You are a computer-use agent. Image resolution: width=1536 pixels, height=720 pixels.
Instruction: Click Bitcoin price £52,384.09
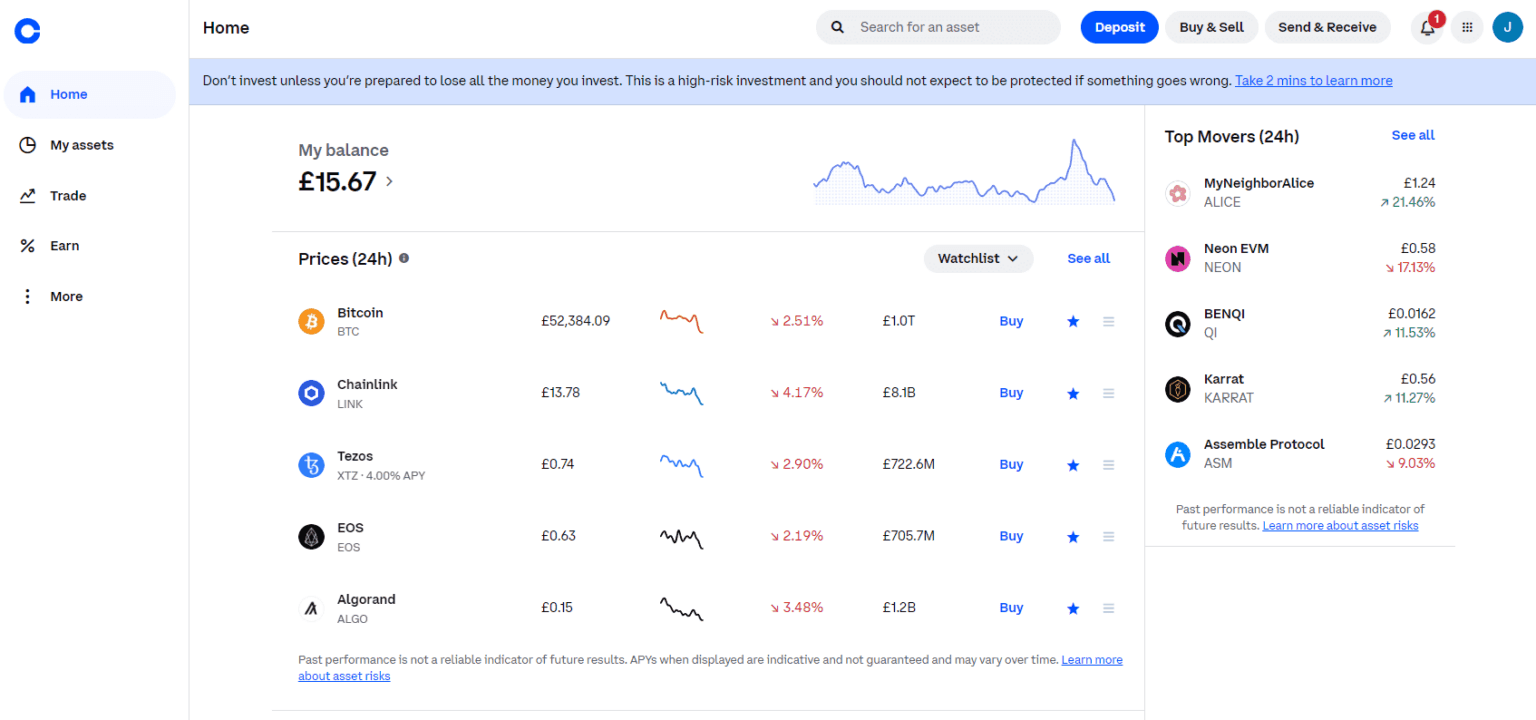[x=576, y=321]
